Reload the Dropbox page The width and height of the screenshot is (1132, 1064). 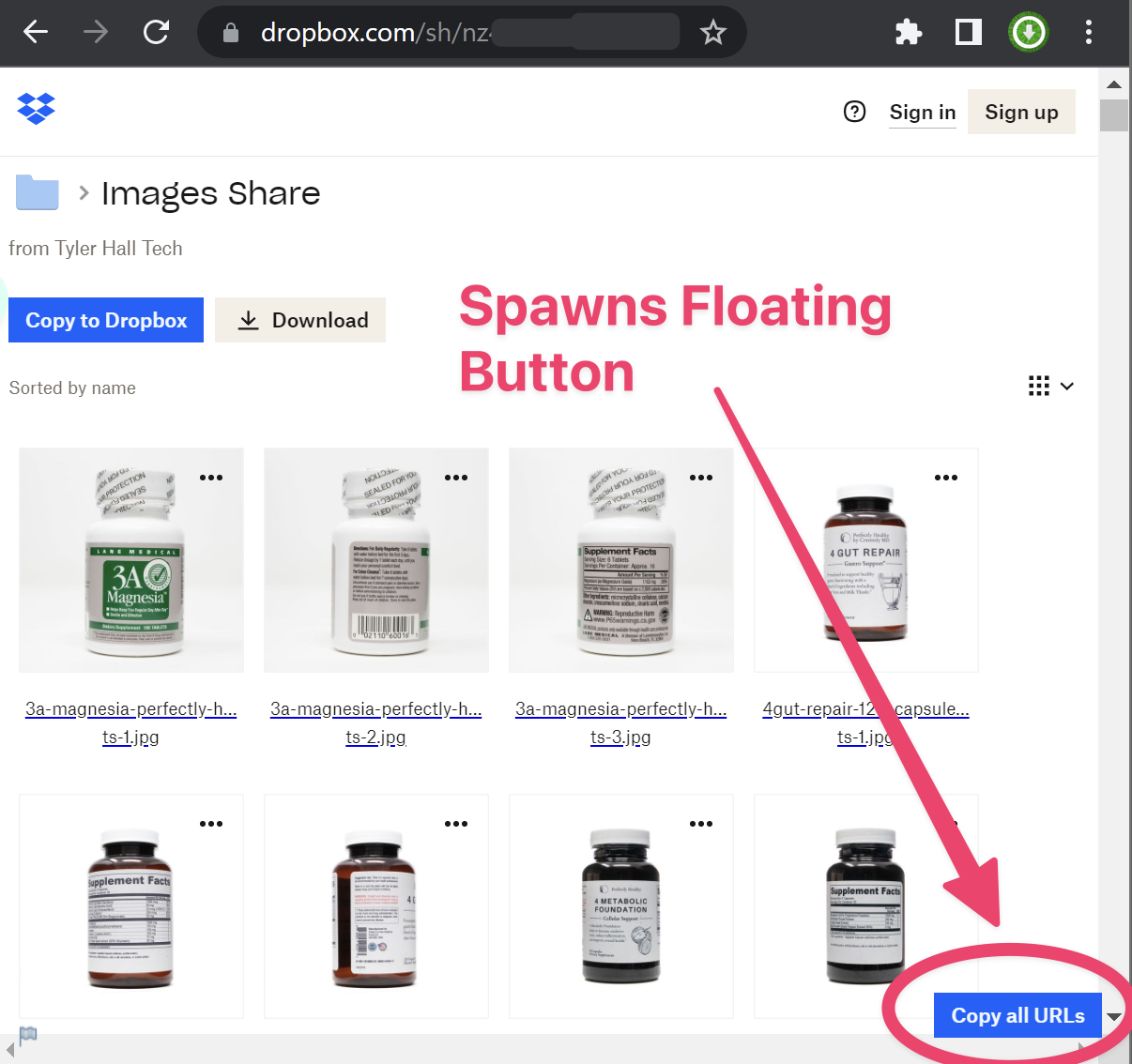point(156,33)
